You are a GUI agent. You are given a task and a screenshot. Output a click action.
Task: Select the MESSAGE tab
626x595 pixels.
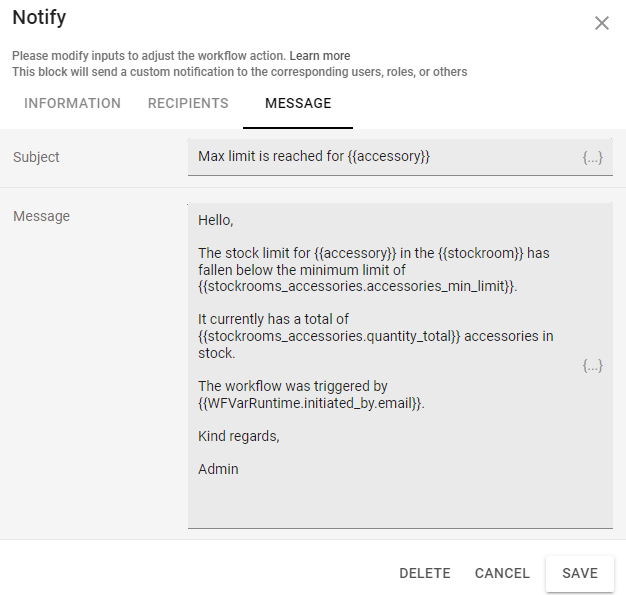(298, 104)
